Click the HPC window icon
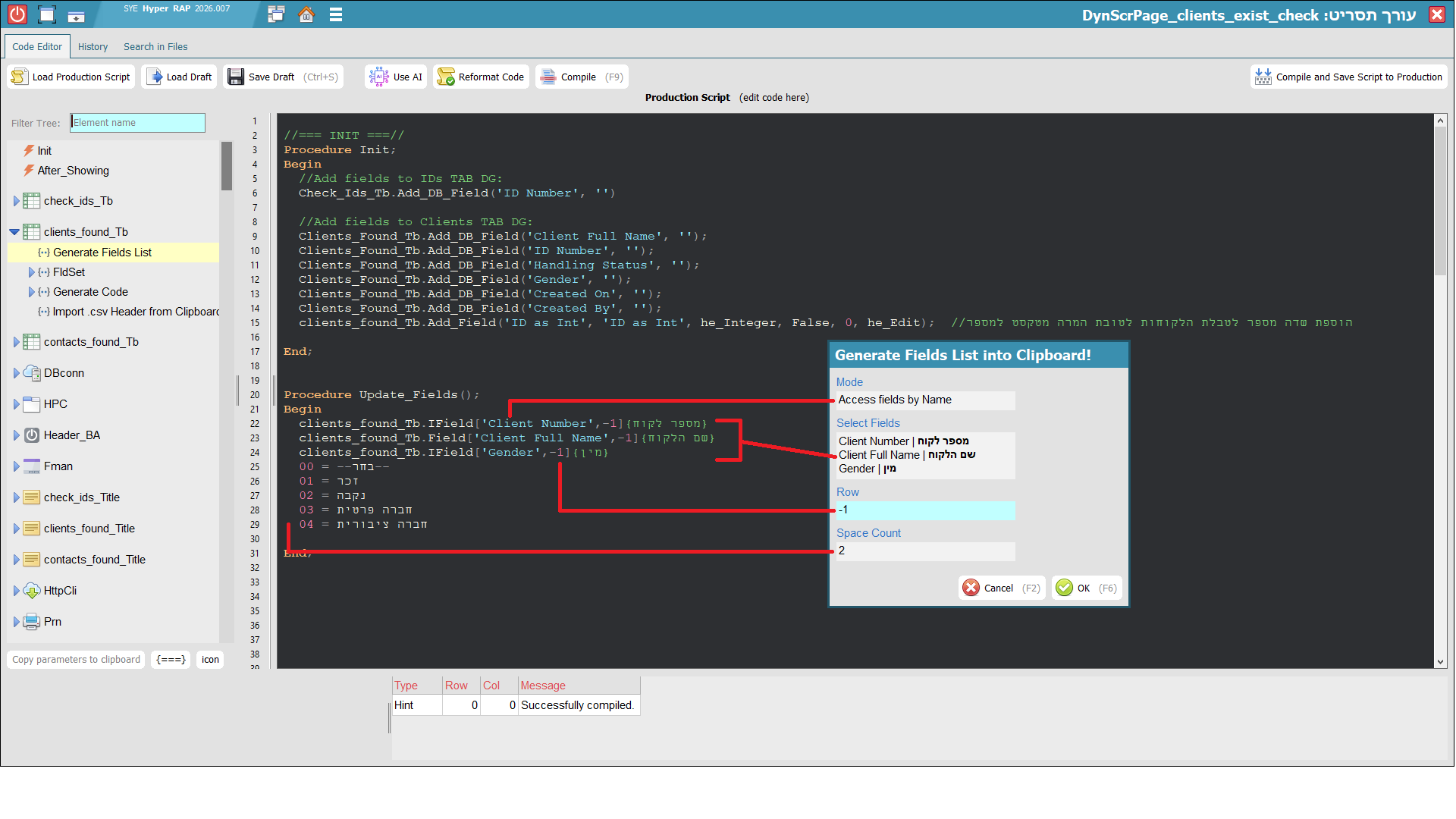Viewport: 1456px width, 819px height. click(32, 404)
